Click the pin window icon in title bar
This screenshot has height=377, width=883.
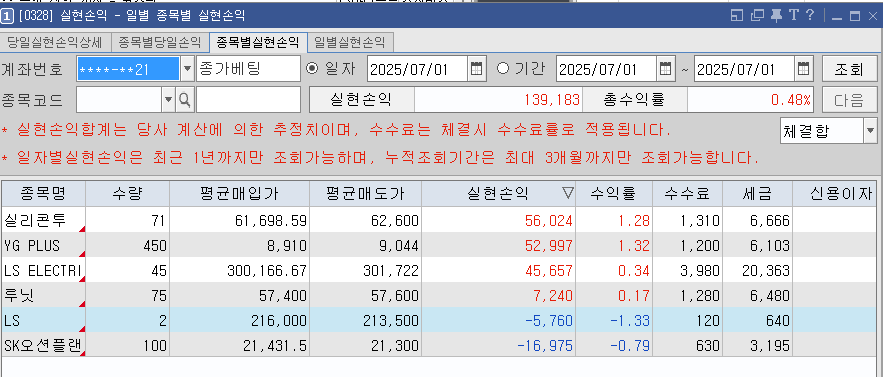[x=777, y=16]
